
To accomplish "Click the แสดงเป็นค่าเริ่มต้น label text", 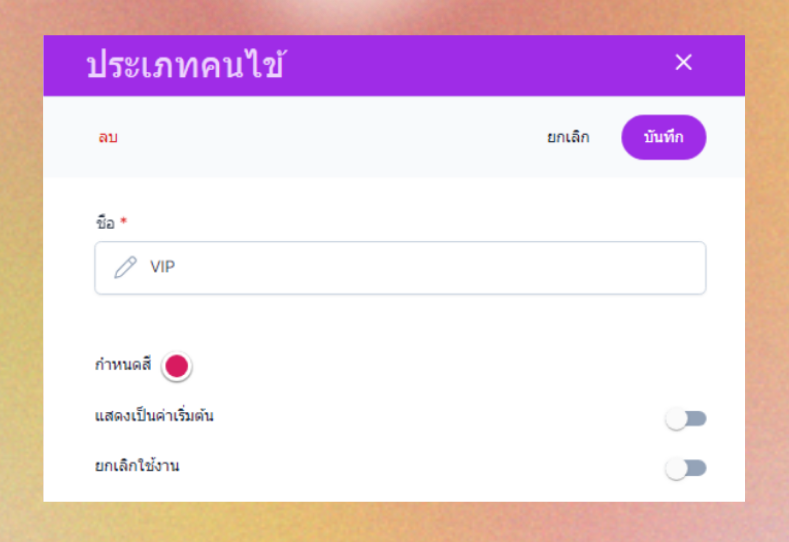I will point(154,416).
